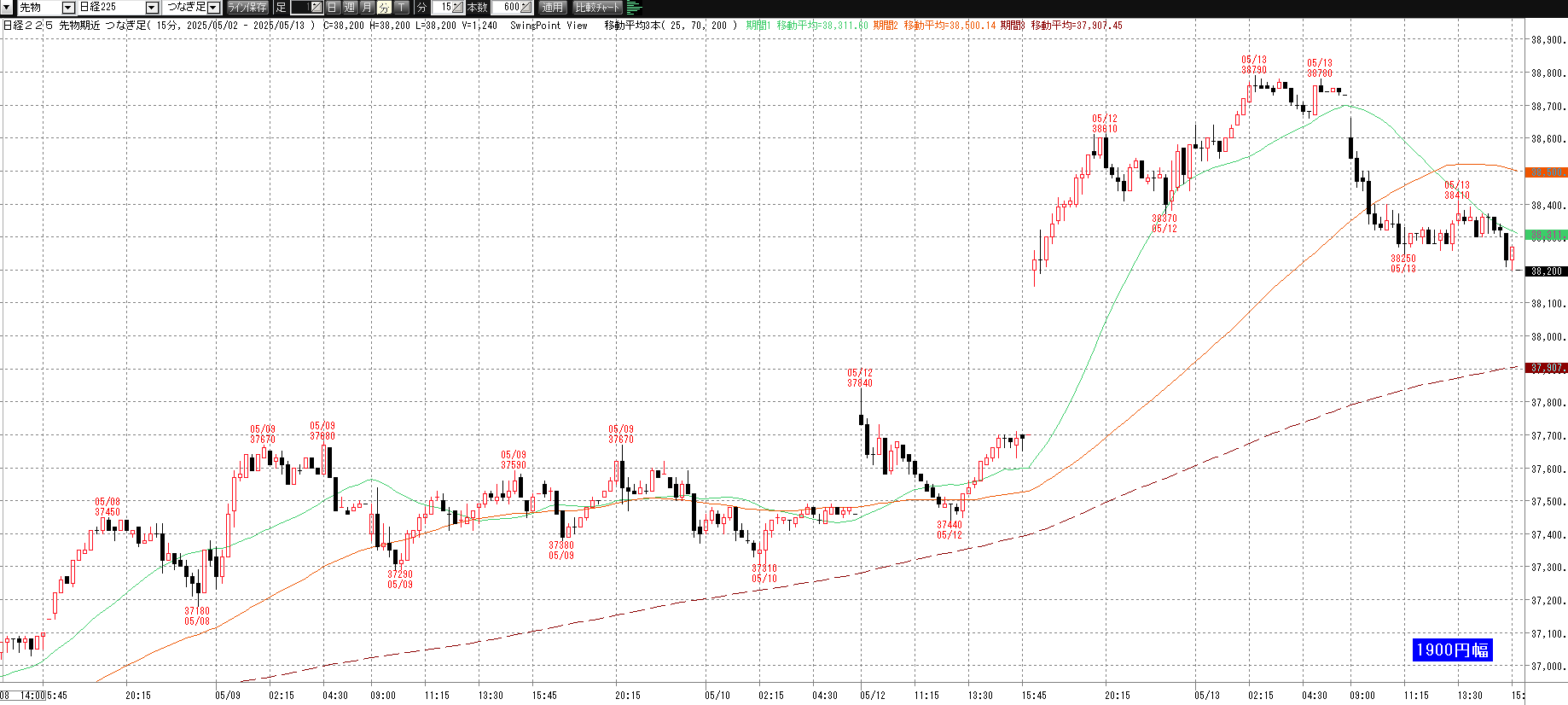This screenshot has width=1568, height=705.
Task: Open the 比較チャート comparison chart button
Action: (597, 7)
